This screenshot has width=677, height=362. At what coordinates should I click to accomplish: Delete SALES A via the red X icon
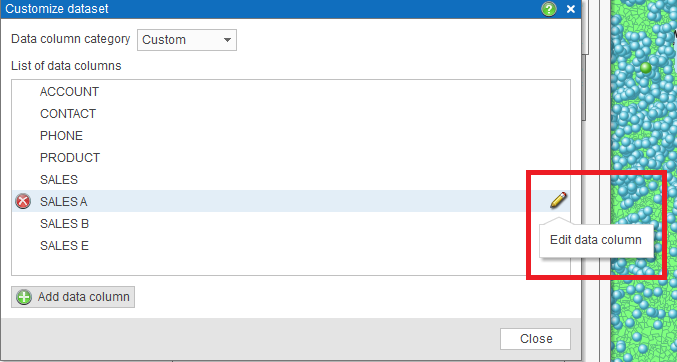(23, 201)
